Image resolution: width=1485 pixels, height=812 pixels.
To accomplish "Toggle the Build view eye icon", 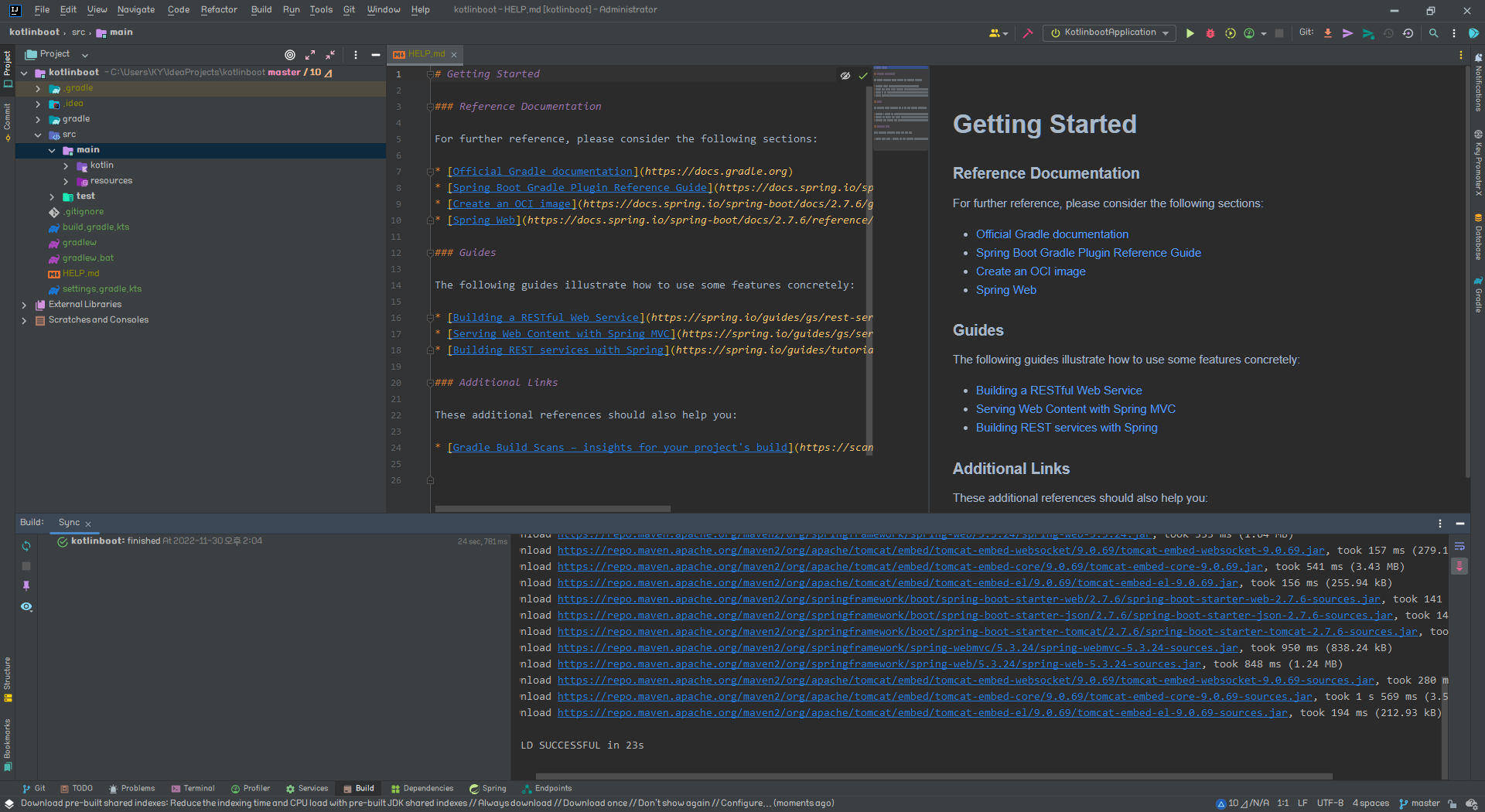I will tap(26, 606).
